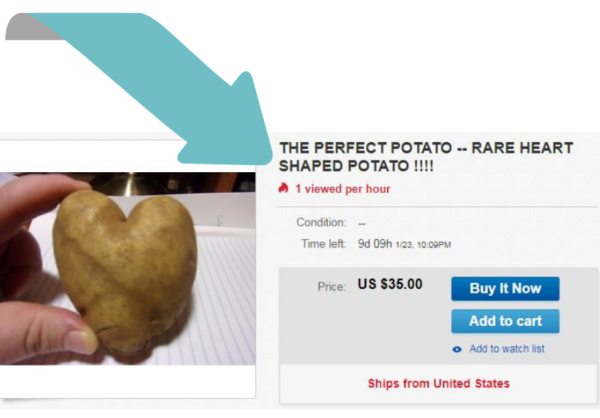This screenshot has width=600, height=418.
Task: Click the 9d 09h remaining time
Action: (375, 244)
